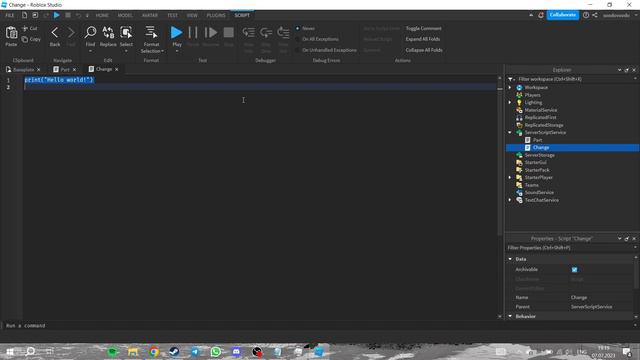Navigate Back with the left arrow
Viewport: 640px width, 360px height.
tap(55, 33)
